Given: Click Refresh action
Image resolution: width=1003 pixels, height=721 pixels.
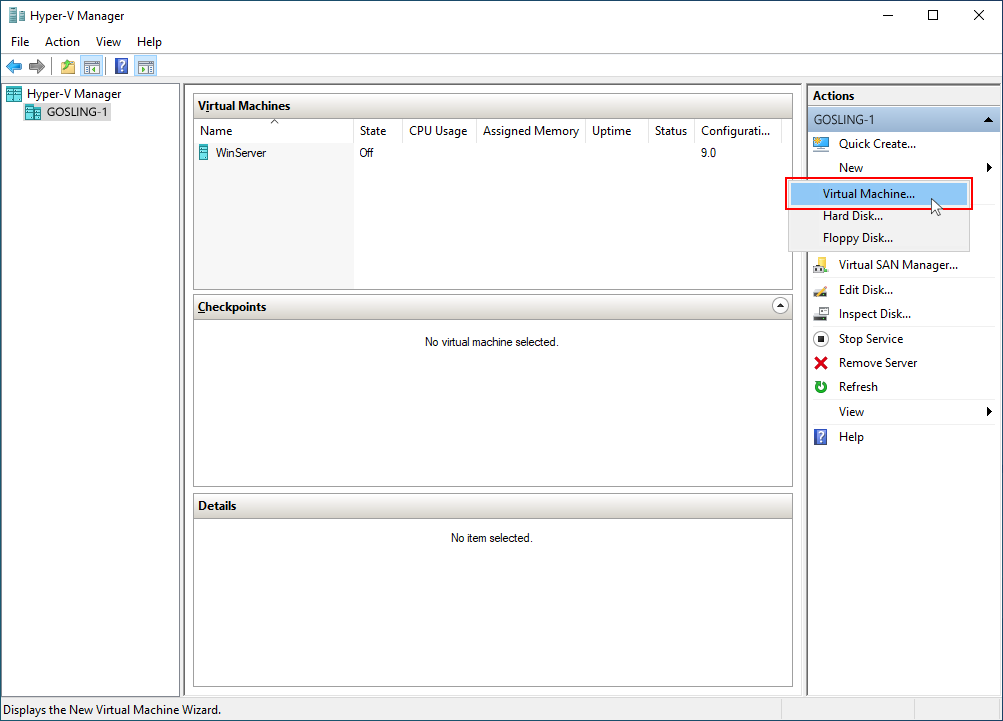Looking at the screenshot, I should (x=858, y=387).
